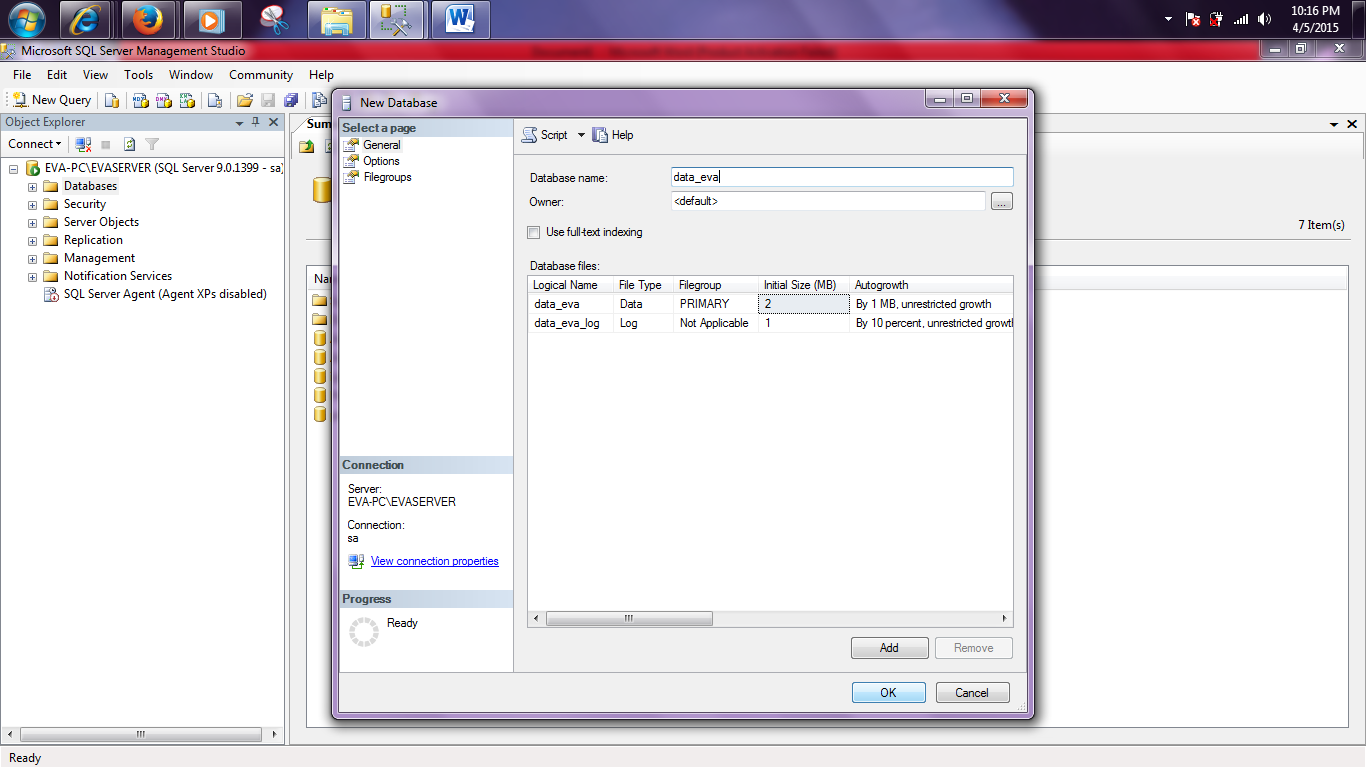Expand the Notification Services node
Image resolution: width=1366 pixels, height=768 pixels.
[x=32, y=277]
